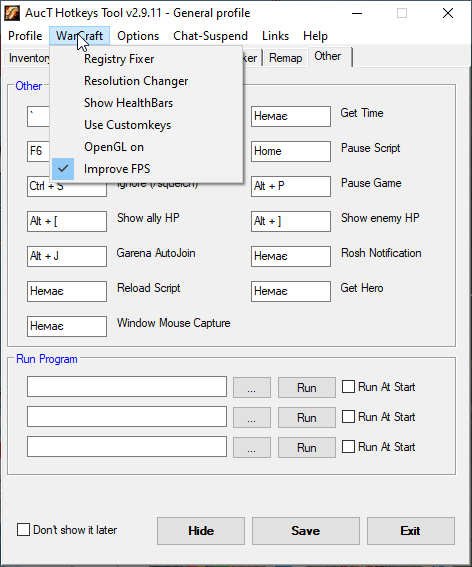Open the Chat-Suspend menu

211,36
